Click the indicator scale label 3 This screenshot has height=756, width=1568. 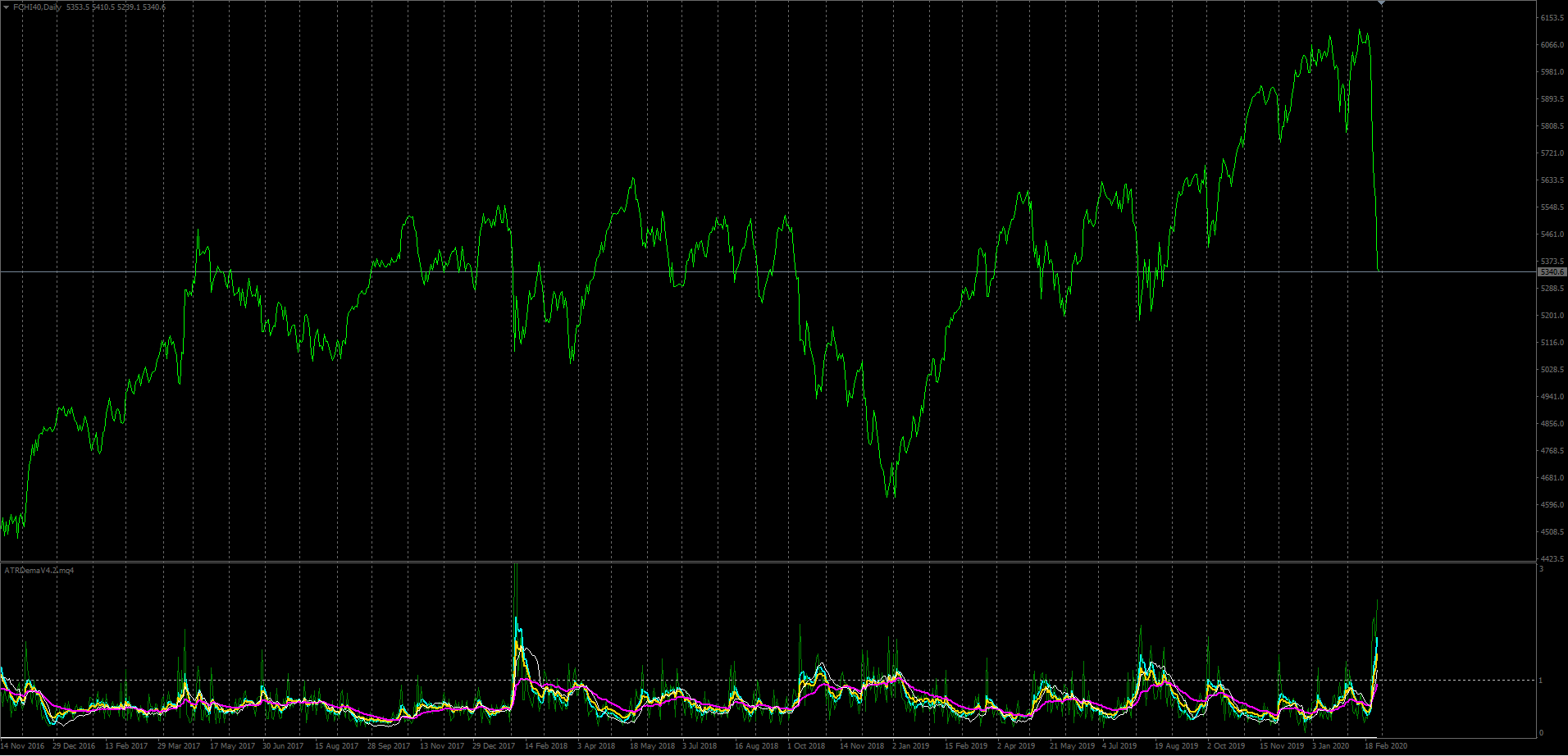click(1541, 569)
